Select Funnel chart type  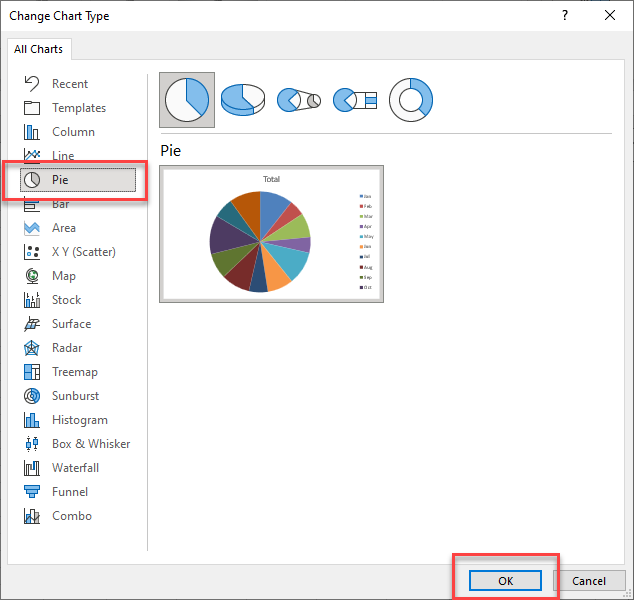pyautogui.click(x=70, y=492)
